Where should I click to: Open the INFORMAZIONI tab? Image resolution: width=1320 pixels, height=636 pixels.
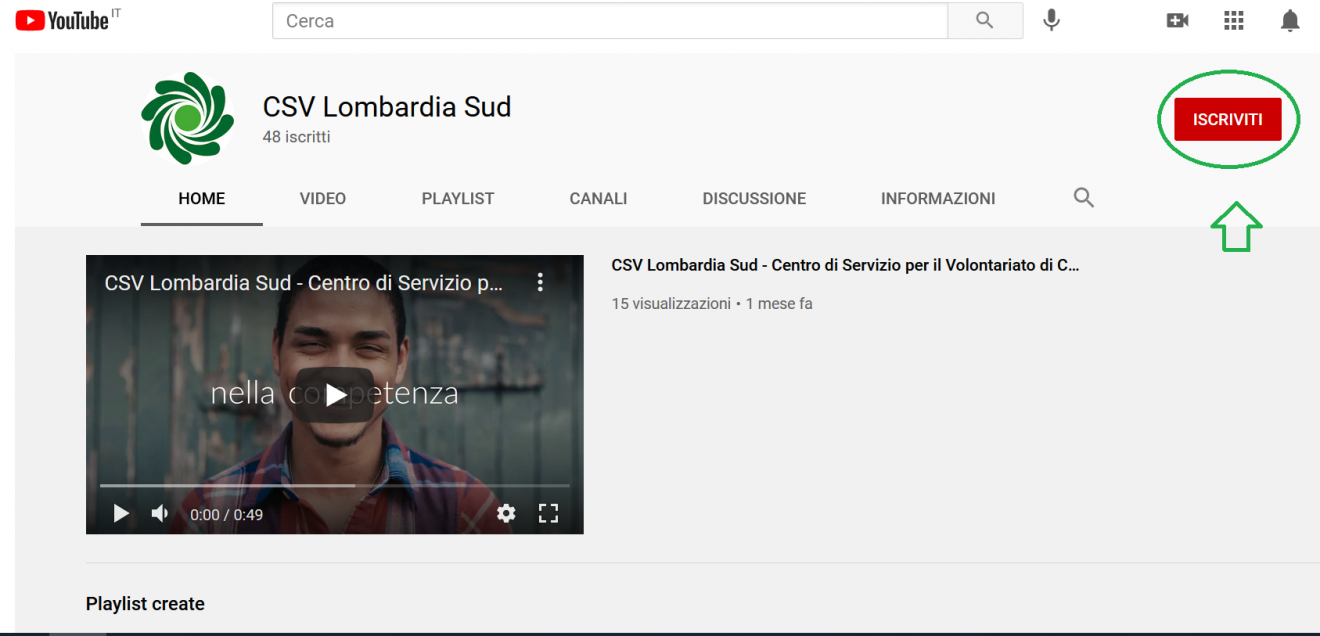click(938, 198)
